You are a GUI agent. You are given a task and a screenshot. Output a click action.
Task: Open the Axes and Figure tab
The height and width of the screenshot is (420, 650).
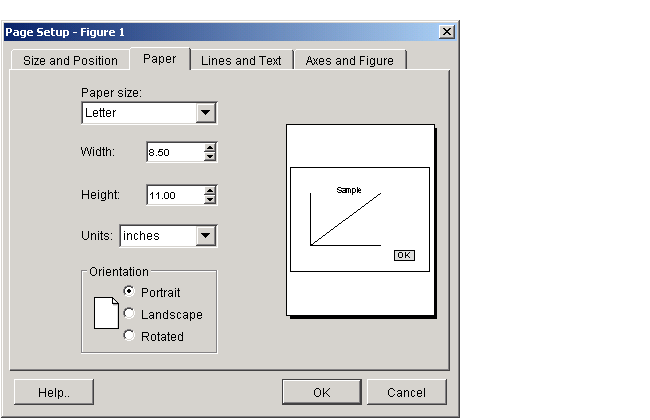pos(349,61)
